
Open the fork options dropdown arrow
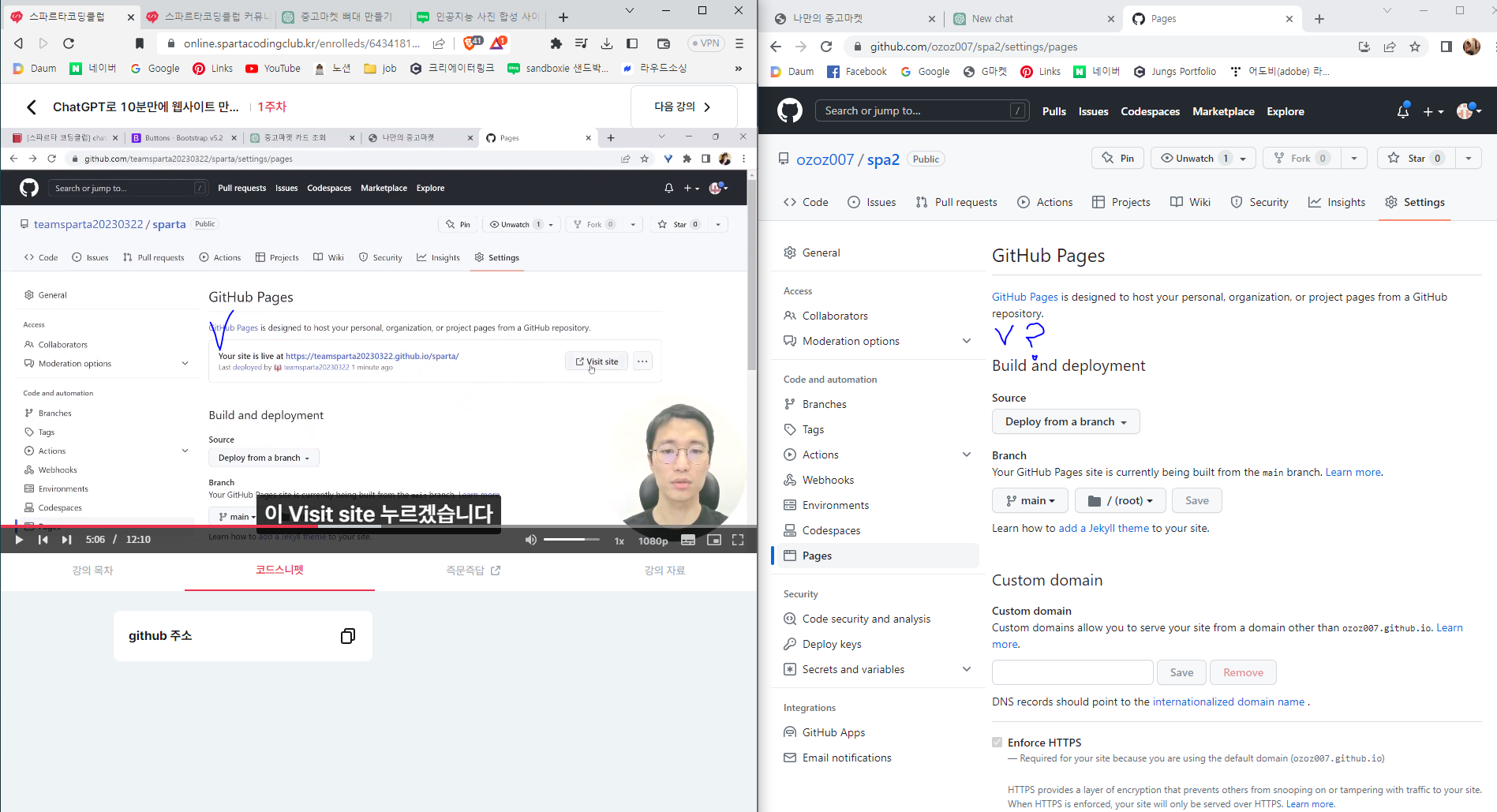1354,159
